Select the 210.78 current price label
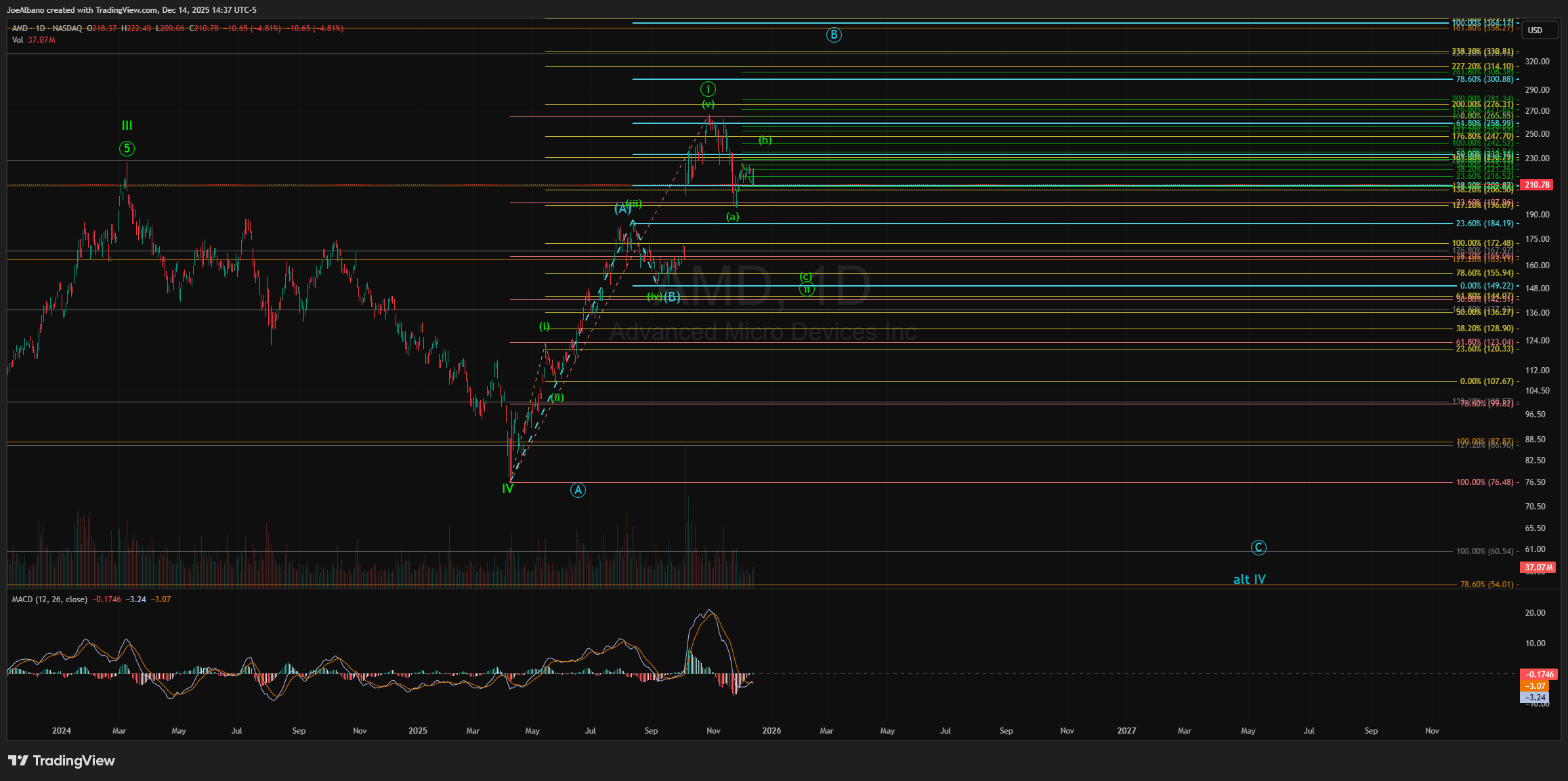Image resolution: width=1568 pixels, height=781 pixels. 1537,184
